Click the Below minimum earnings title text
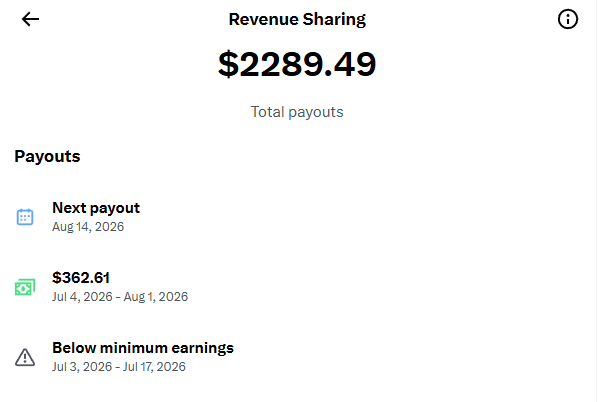This screenshot has height=402, width=615. 143,348
